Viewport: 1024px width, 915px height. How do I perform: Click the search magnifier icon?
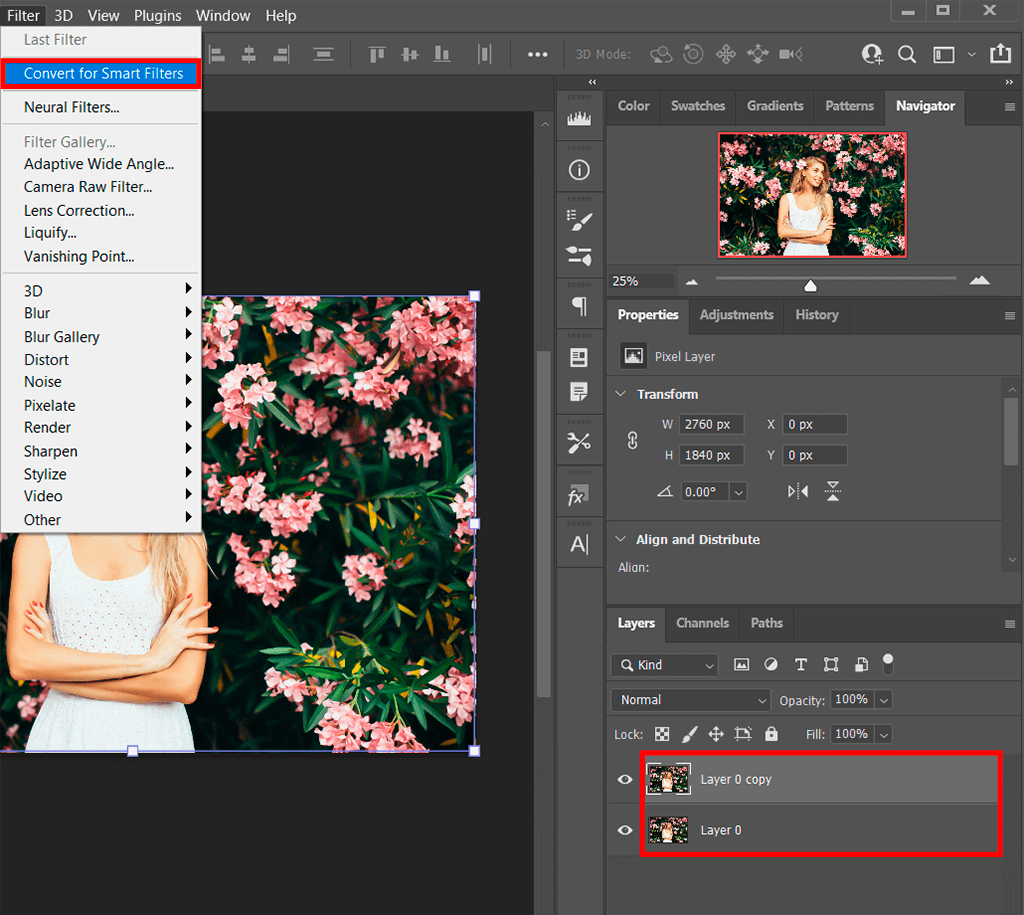point(907,54)
